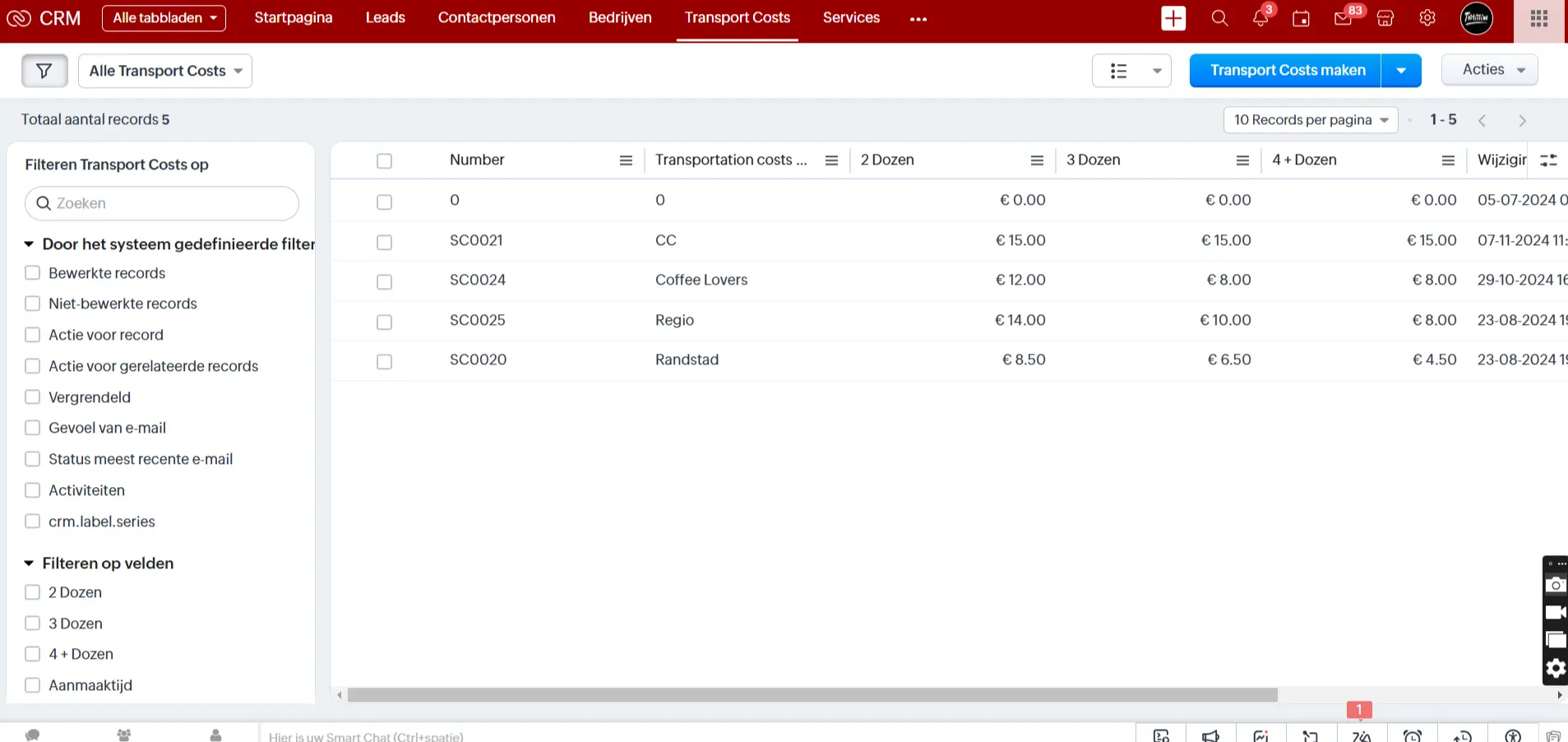Check the checkbox next to record SC0024

click(384, 281)
